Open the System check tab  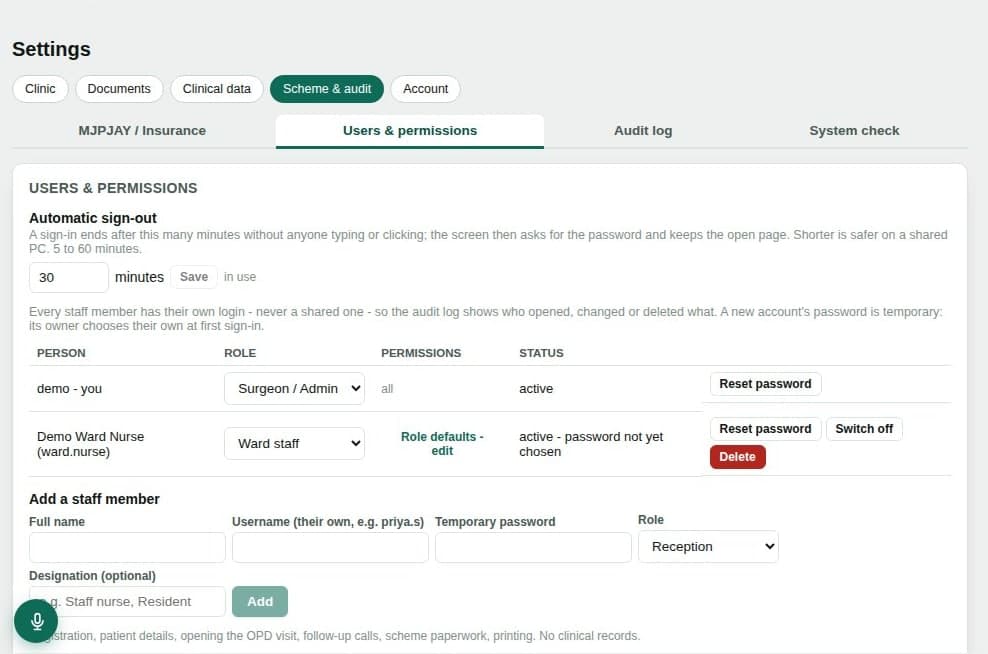tap(854, 131)
